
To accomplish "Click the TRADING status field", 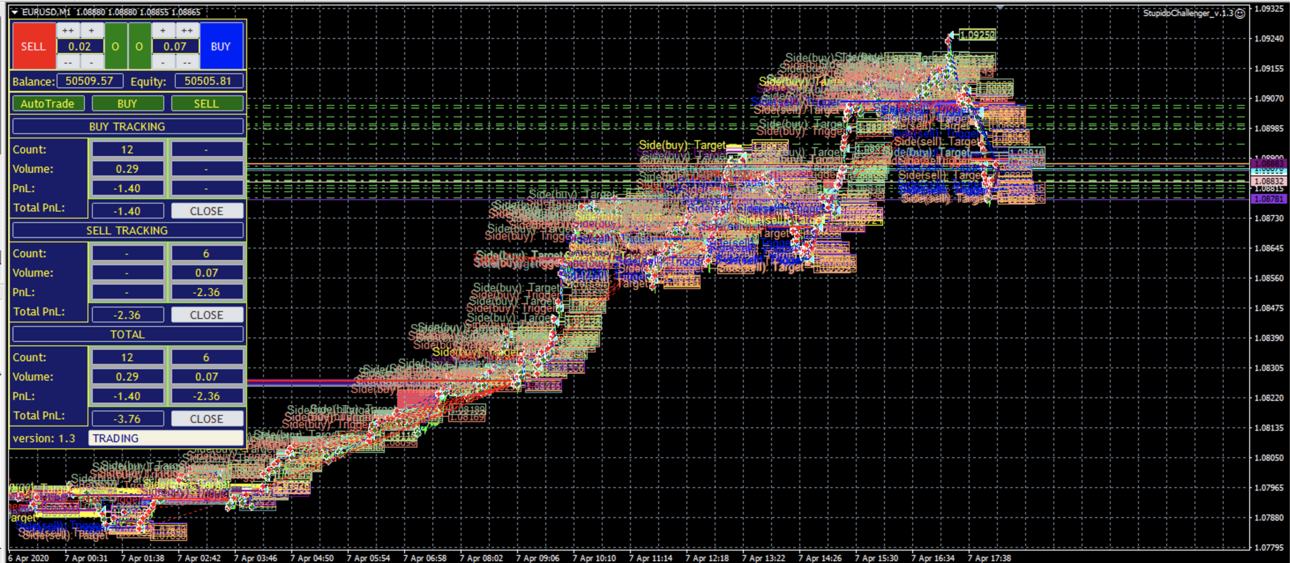I will 166,438.
